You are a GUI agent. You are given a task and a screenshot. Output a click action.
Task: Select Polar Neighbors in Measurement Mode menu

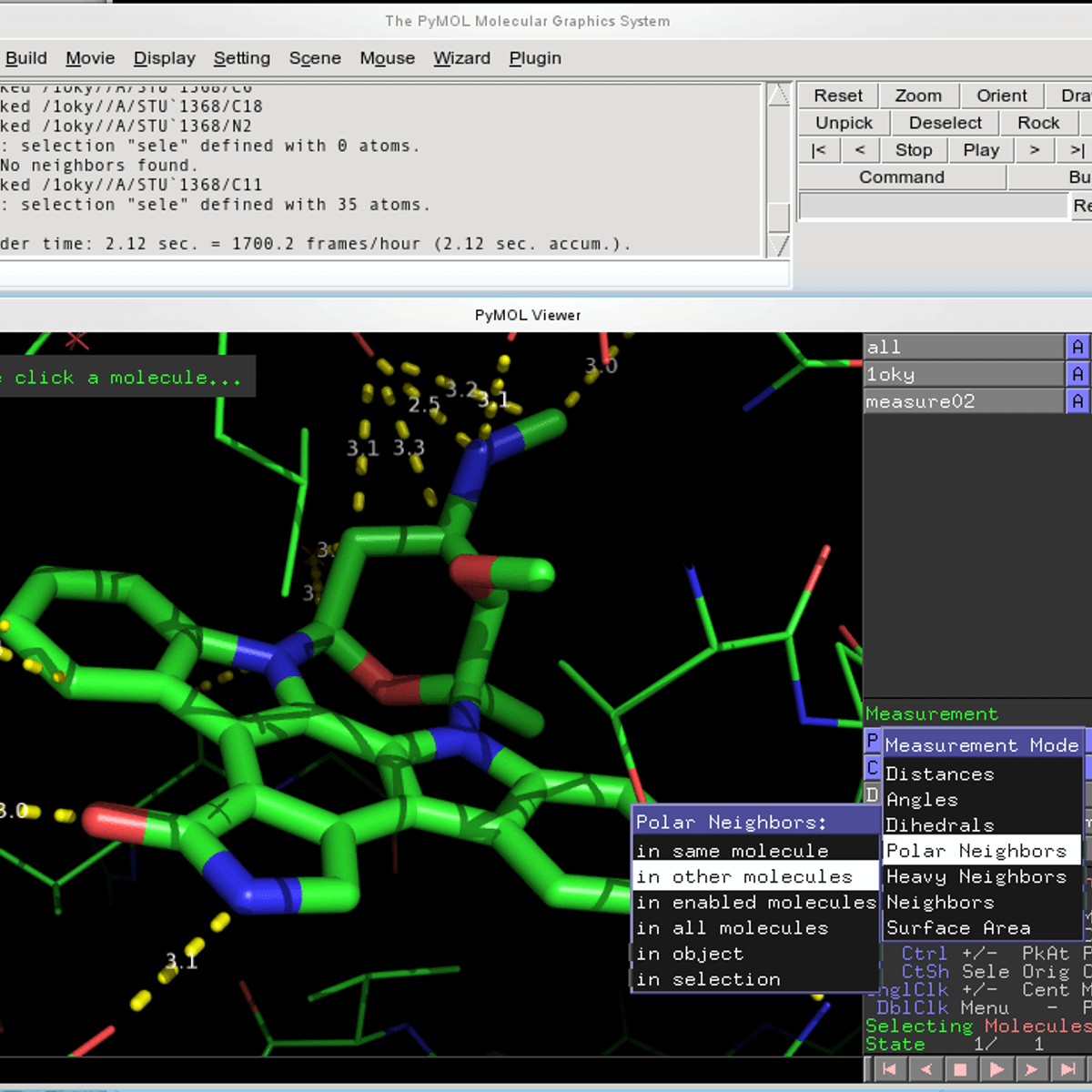[x=983, y=851]
